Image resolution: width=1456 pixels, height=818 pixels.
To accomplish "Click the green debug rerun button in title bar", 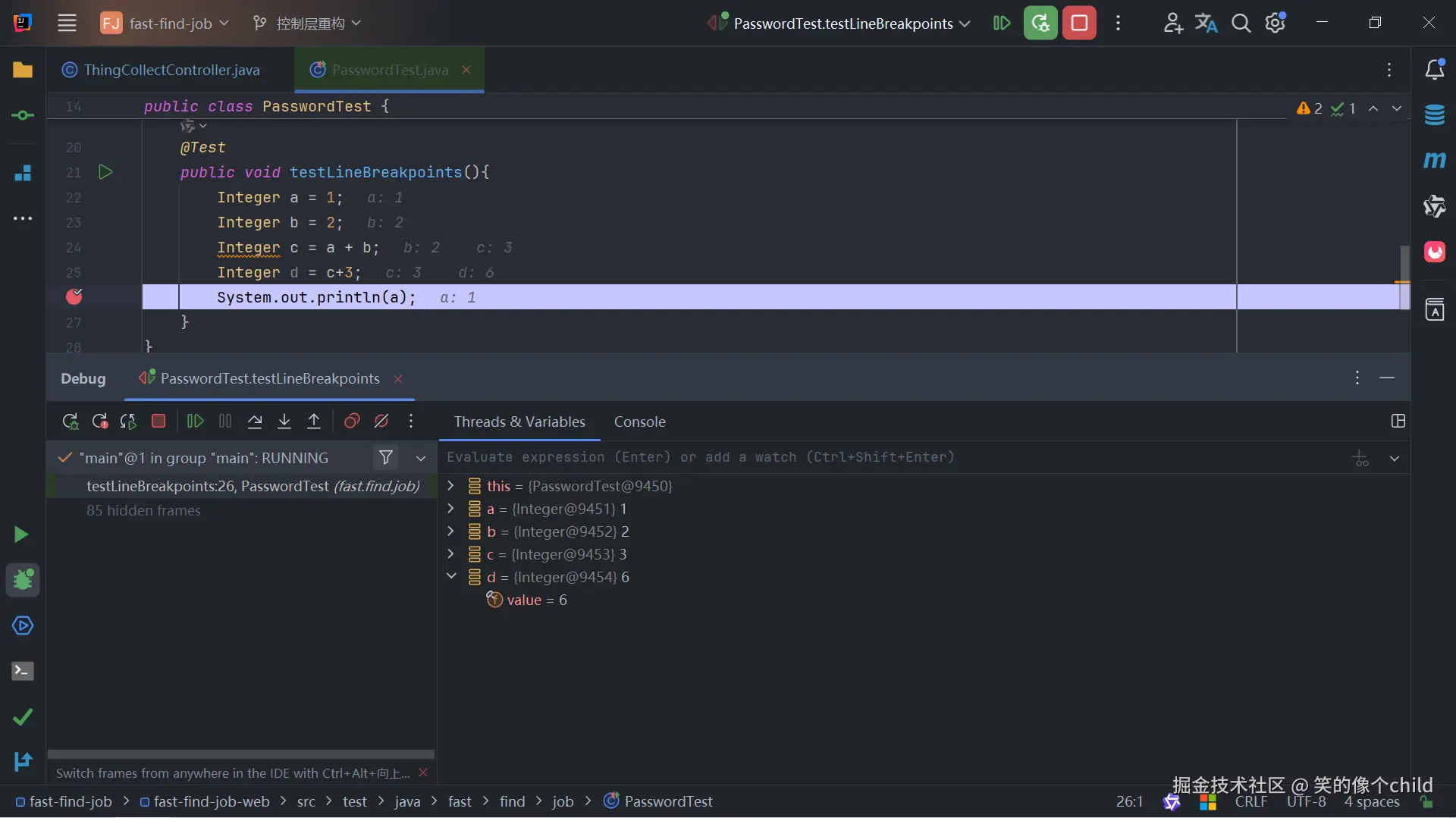I will pyautogui.click(x=1040, y=24).
